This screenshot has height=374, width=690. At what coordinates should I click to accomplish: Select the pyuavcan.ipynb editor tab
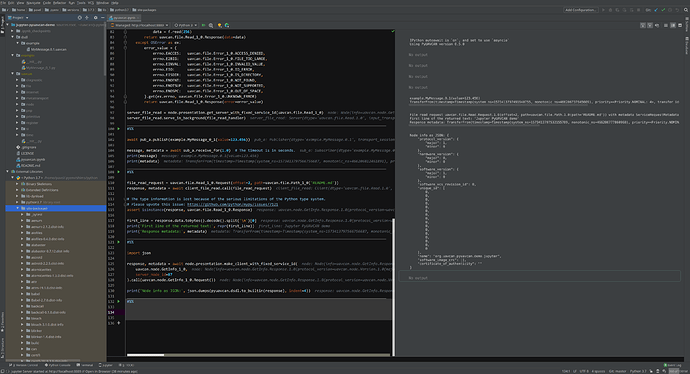click(124, 18)
